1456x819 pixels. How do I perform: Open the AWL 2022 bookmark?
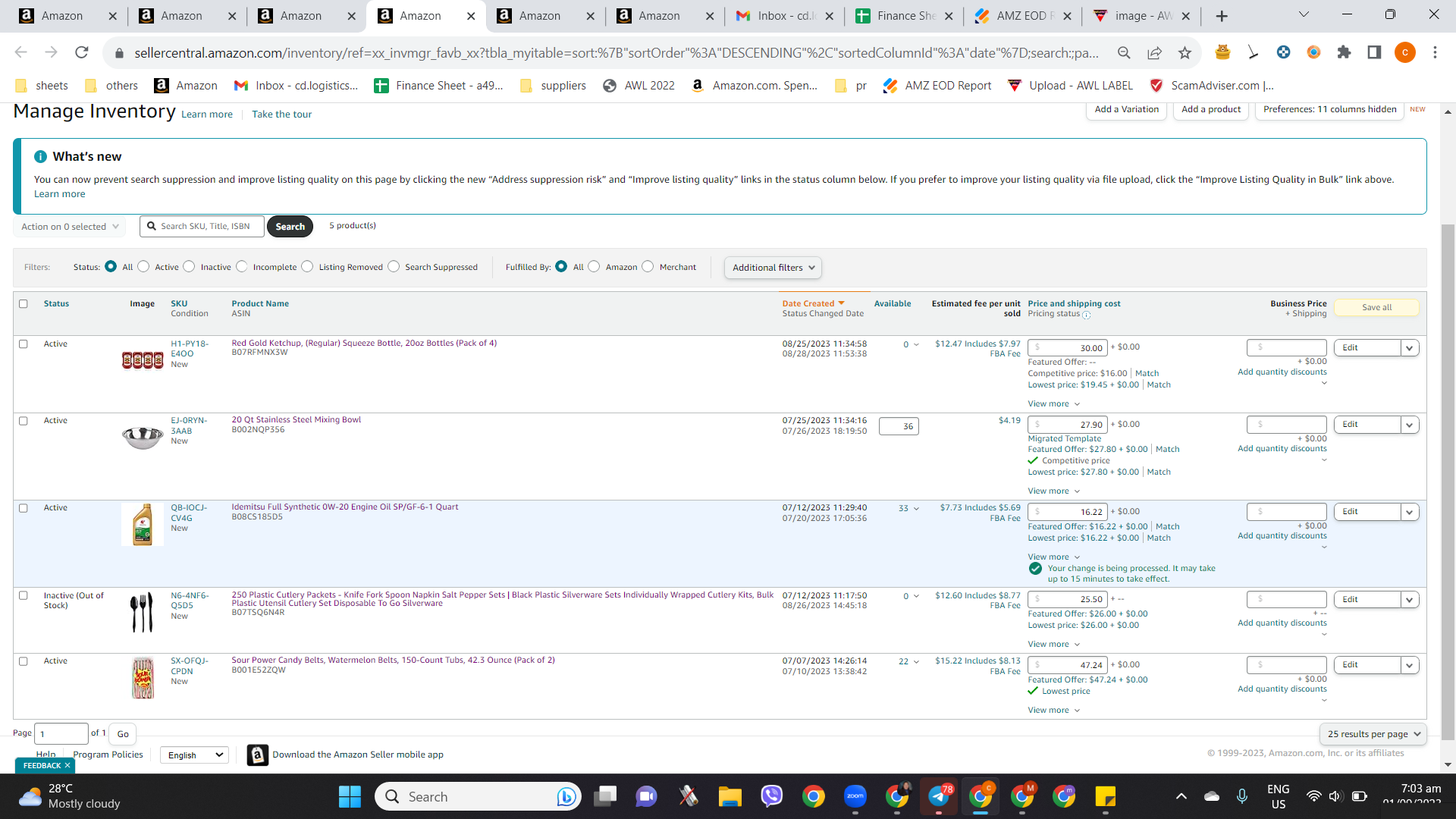639,86
